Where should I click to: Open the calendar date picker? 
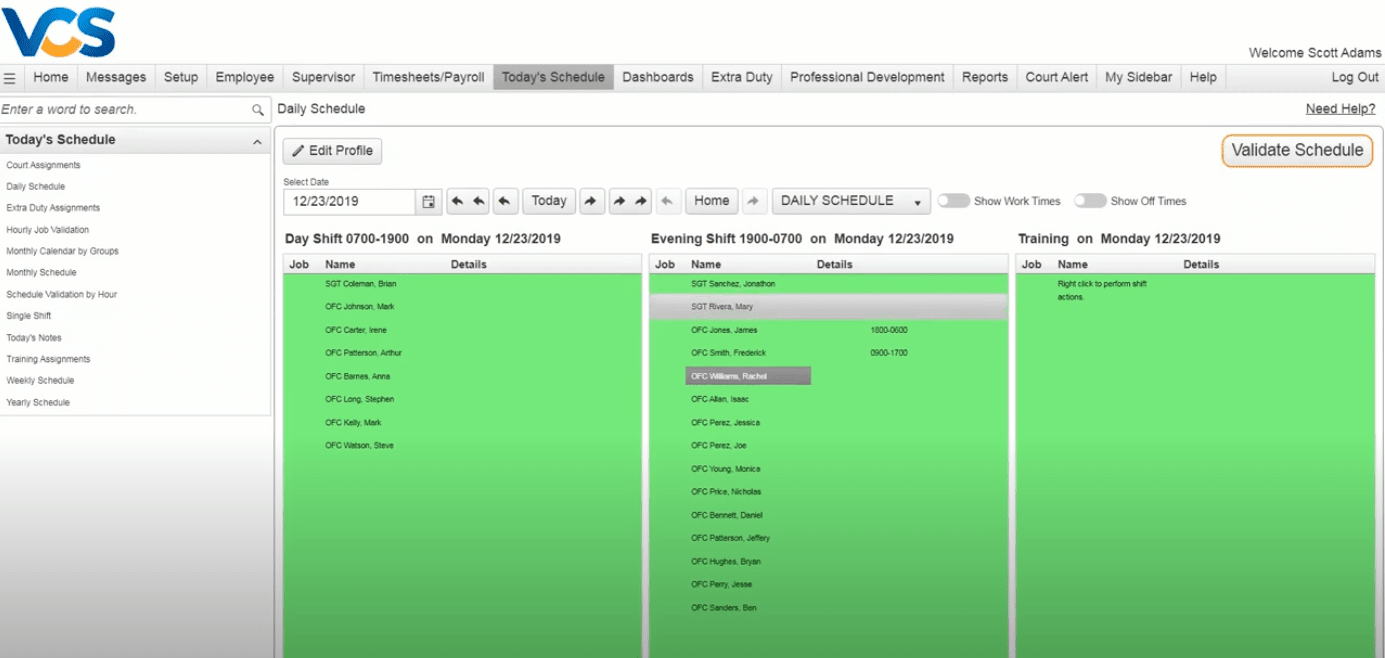click(428, 201)
